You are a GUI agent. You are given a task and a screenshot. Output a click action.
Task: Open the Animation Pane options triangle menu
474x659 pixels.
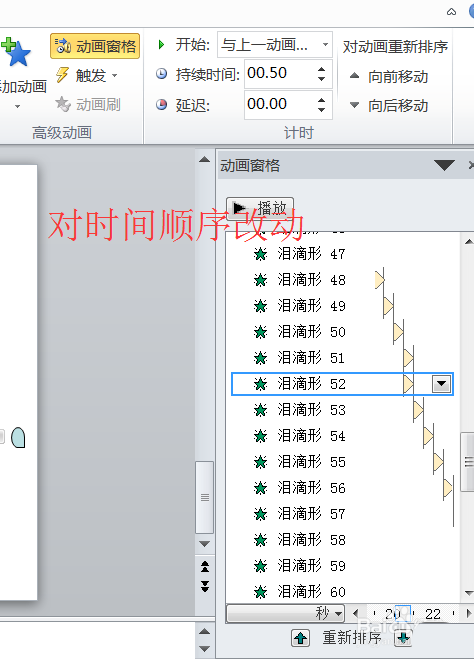[445, 165]
